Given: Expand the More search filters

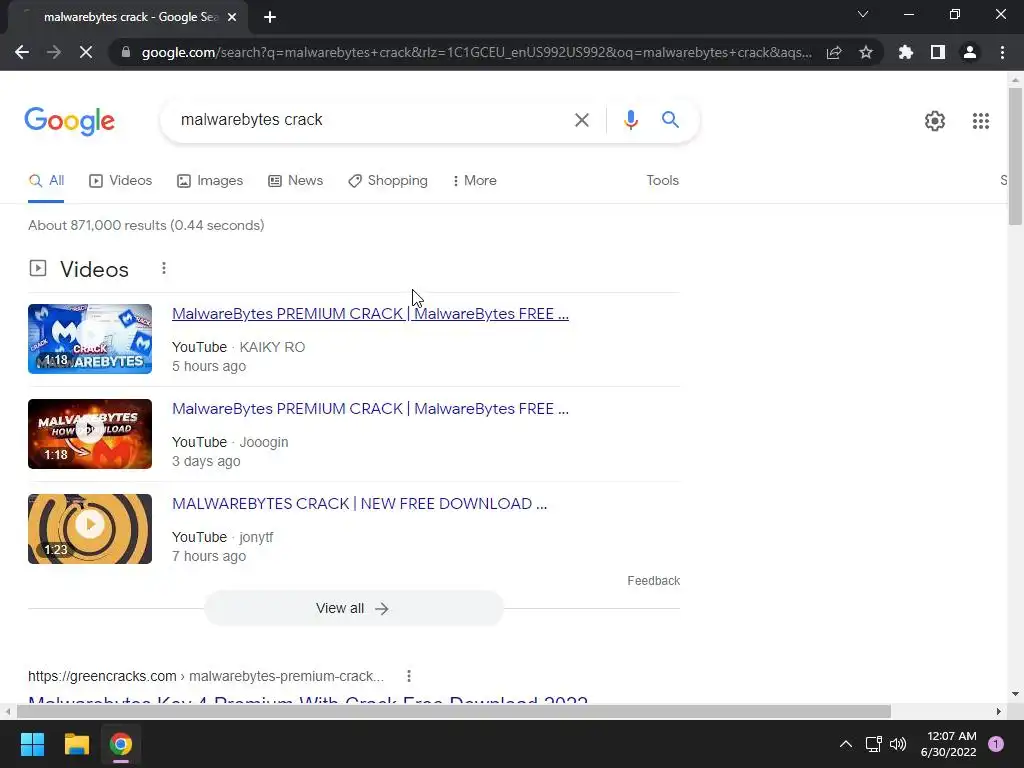Looking at the screenshot, I should point(474,181).
